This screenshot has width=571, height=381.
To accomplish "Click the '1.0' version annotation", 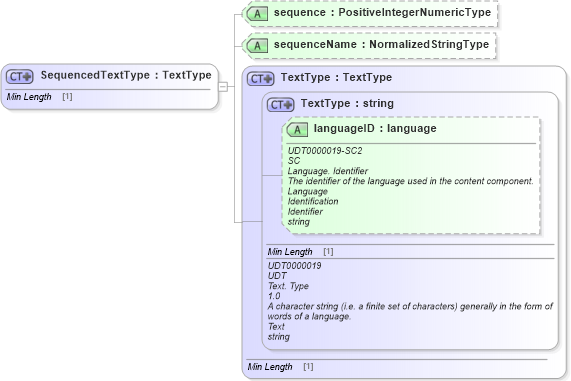I will click(x=274, y=296).
